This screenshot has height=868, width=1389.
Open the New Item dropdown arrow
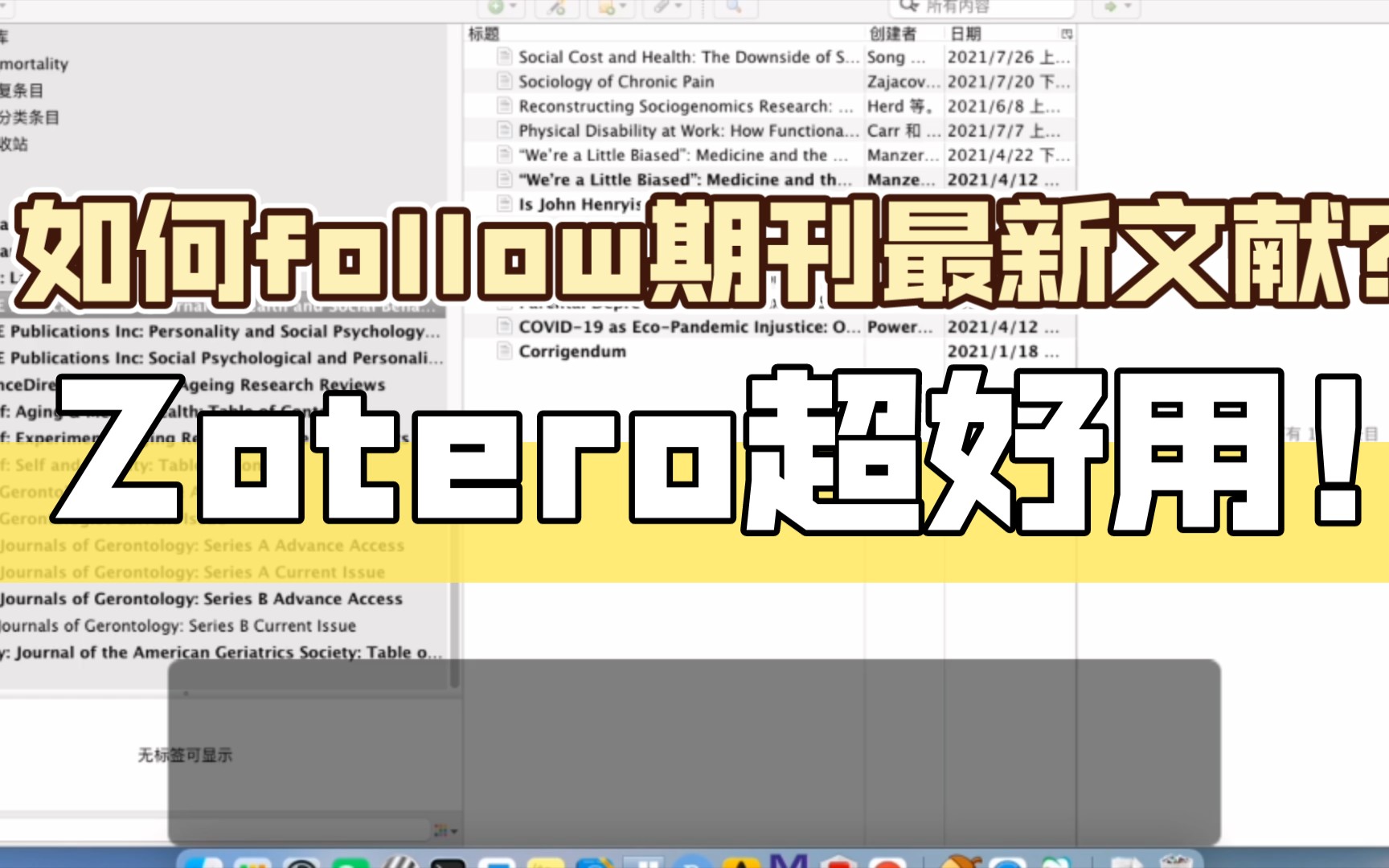click(x=514, y=7)
